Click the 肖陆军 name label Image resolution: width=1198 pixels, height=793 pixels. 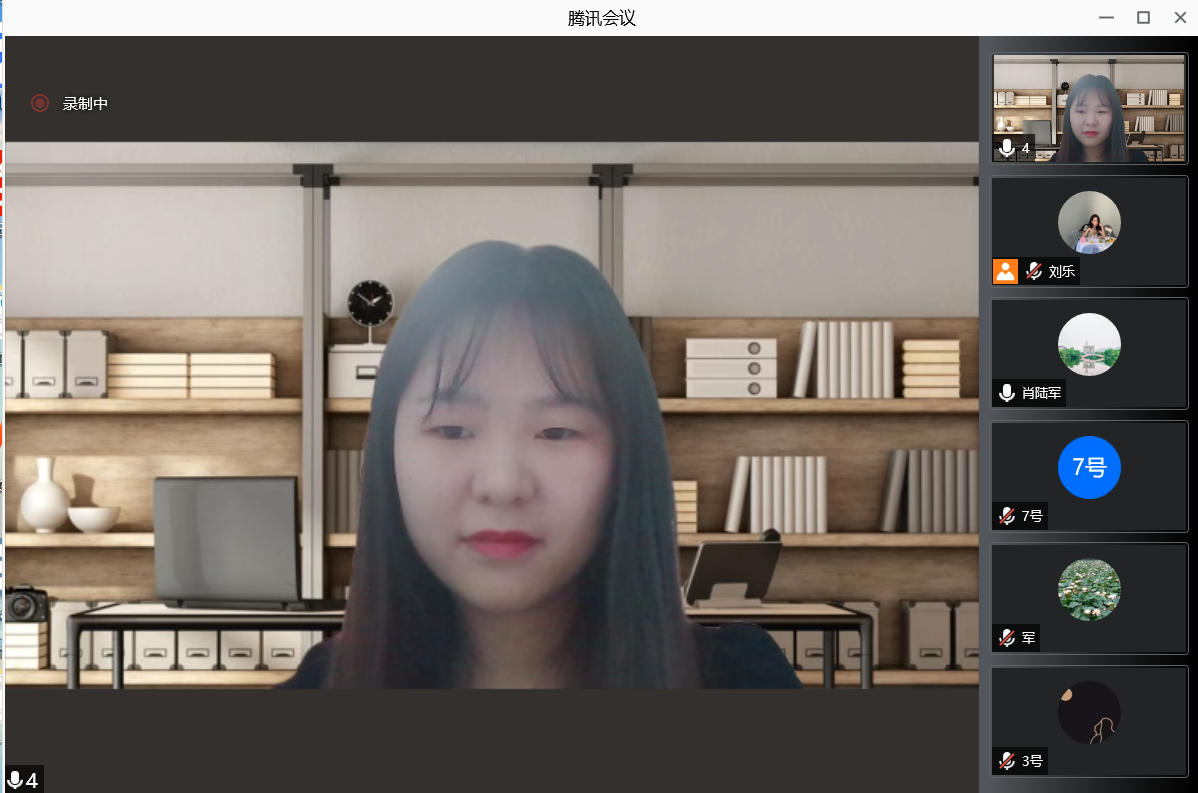pyautogui.click(x=1041, y=393)
